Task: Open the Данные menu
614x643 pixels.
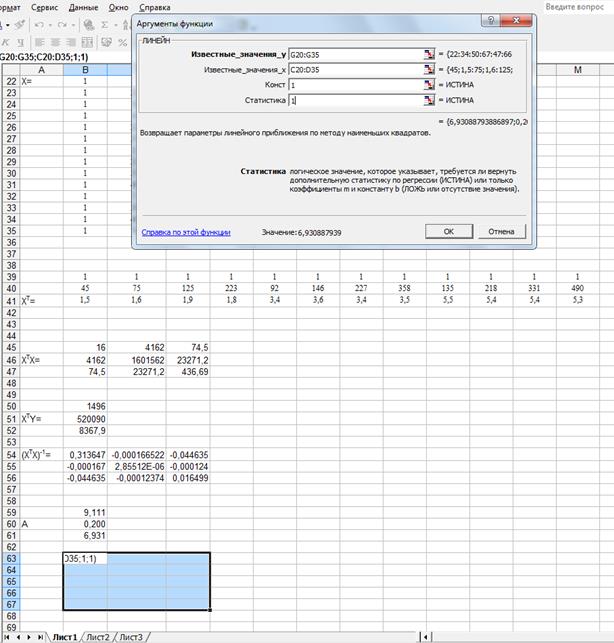Action: 84,7
